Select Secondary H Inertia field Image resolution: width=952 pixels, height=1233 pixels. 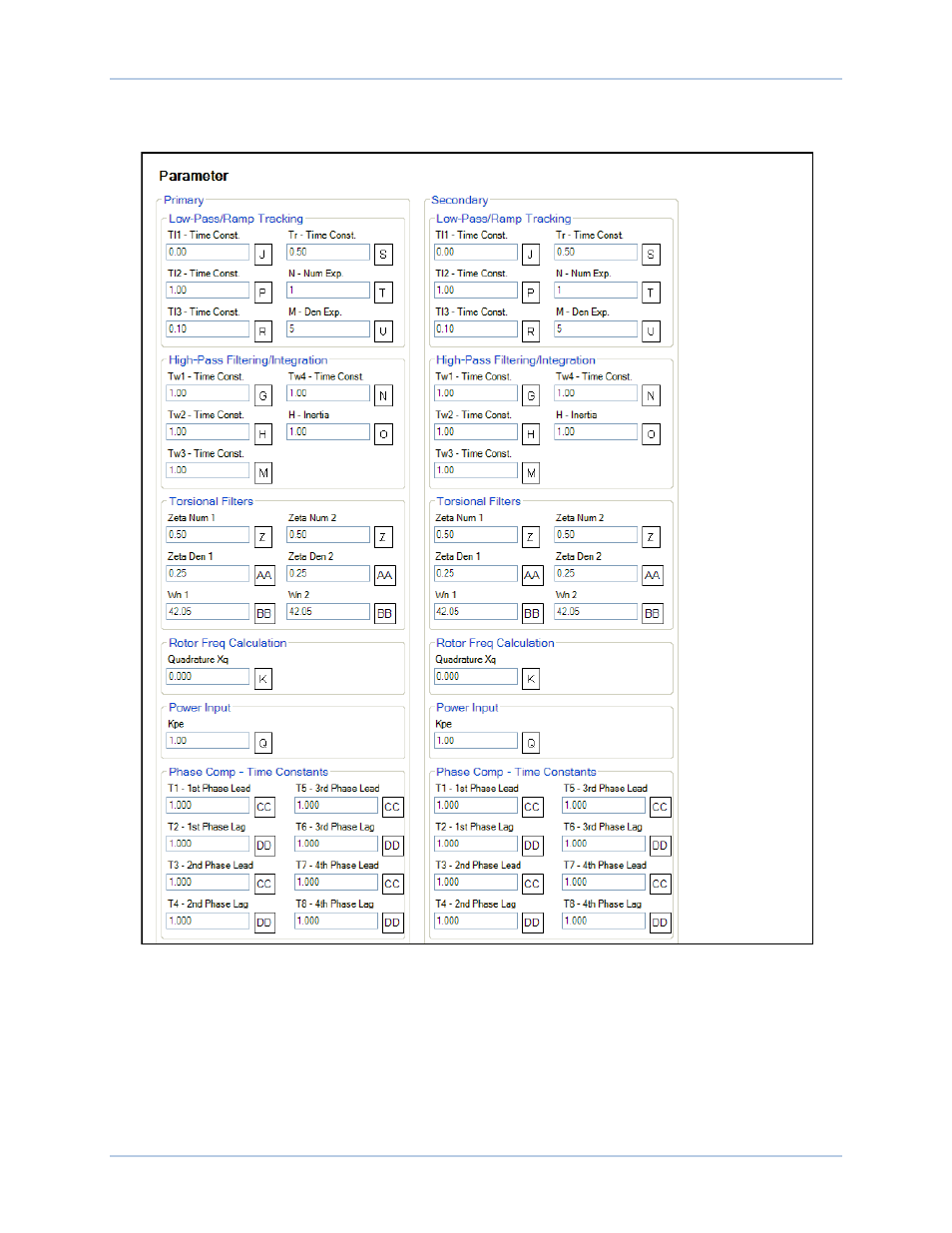(596, 432)
